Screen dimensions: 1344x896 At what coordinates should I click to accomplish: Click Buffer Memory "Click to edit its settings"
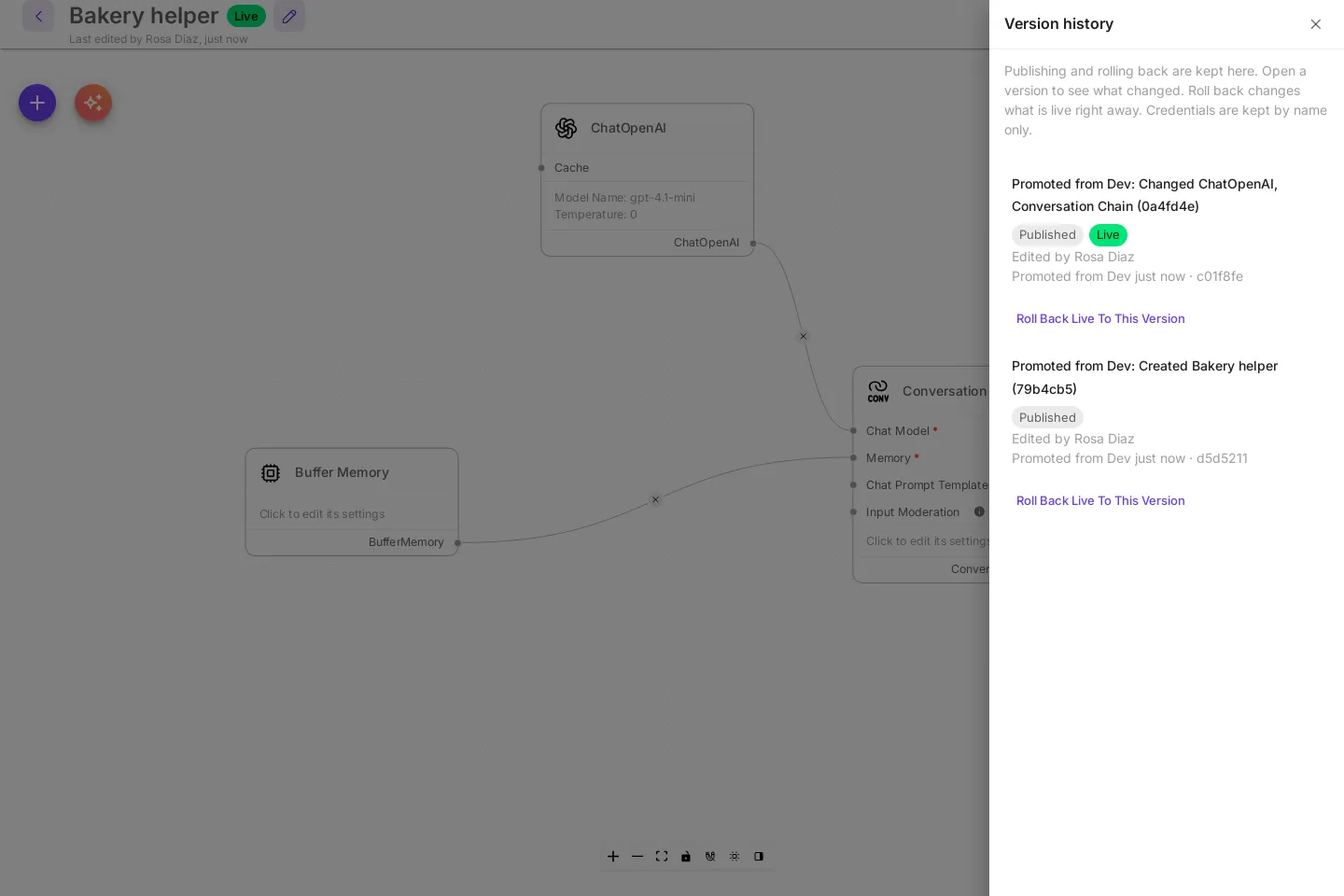[x=322, y=514]
